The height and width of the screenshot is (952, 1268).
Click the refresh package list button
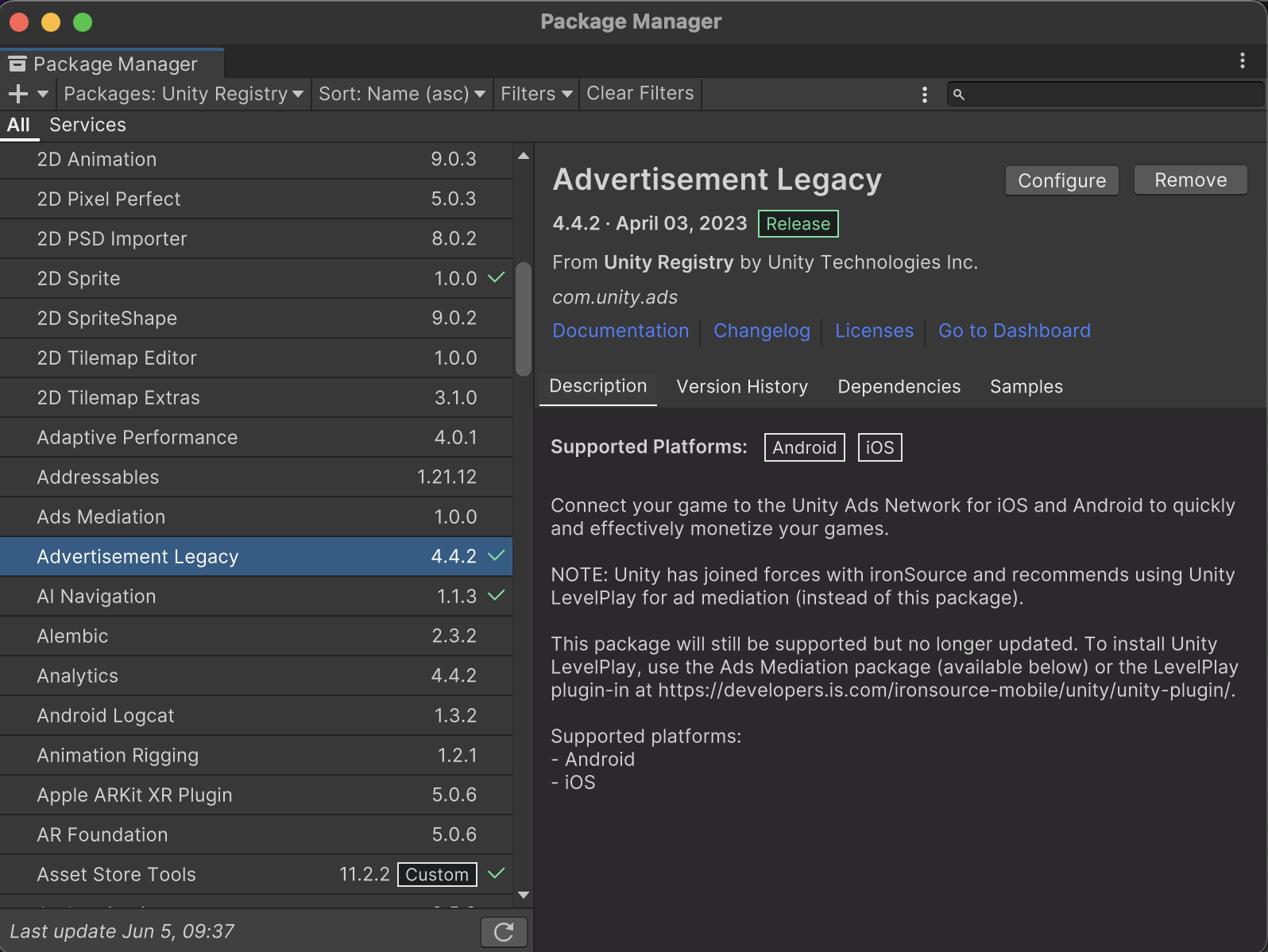504,931
